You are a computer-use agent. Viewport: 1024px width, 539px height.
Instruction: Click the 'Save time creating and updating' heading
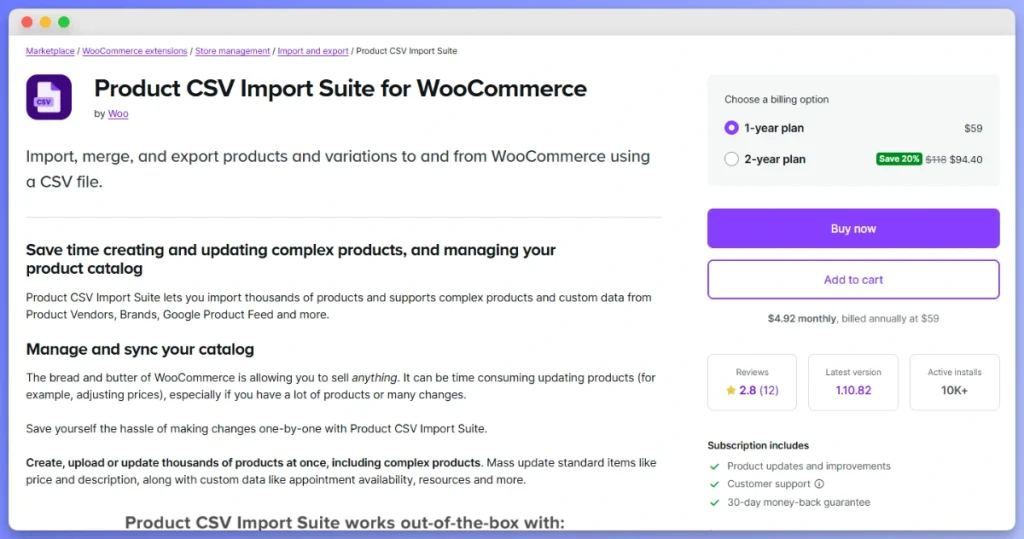(291, 259)
